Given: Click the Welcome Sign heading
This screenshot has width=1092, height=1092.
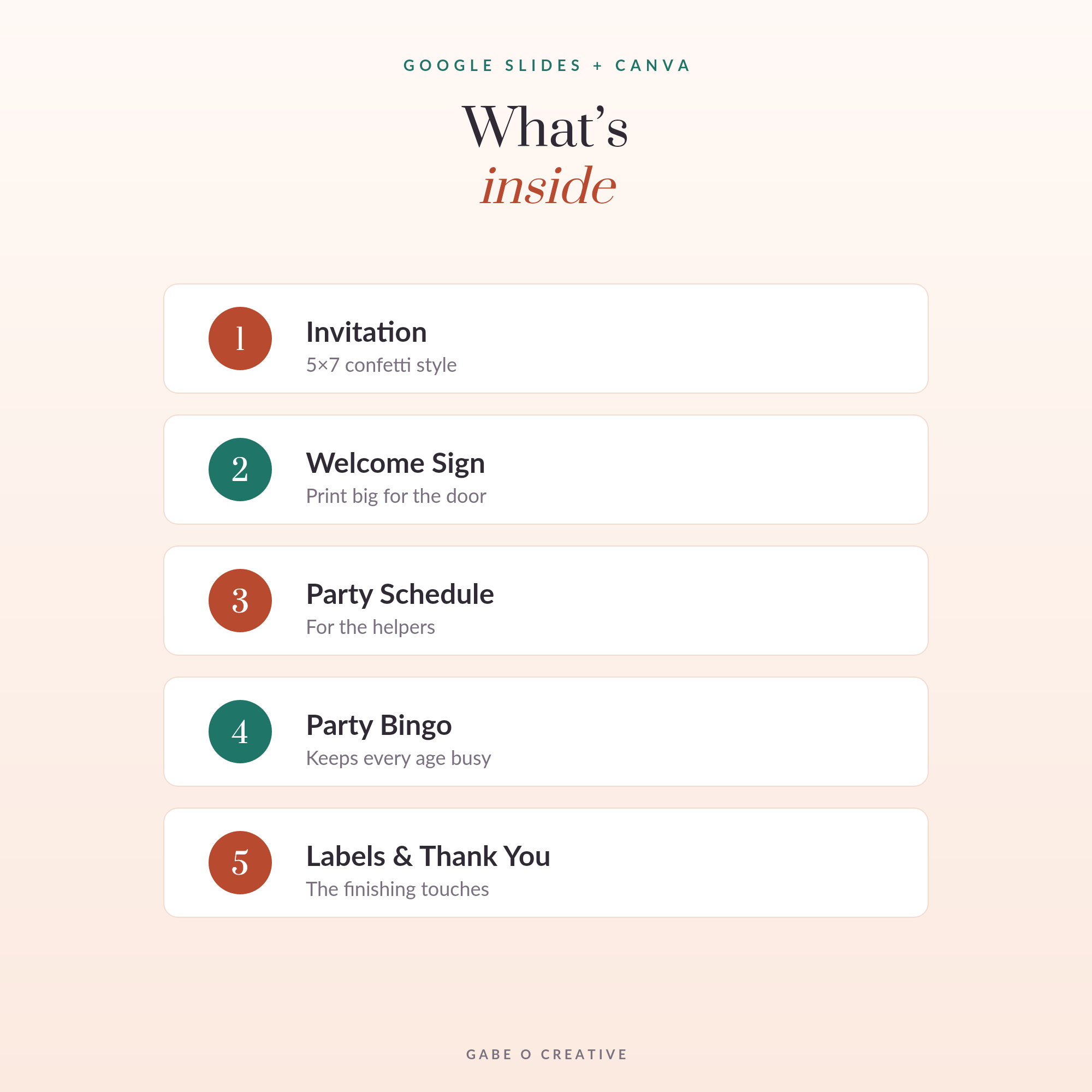Looking at the screenshot, I should (x=396, y=464).
